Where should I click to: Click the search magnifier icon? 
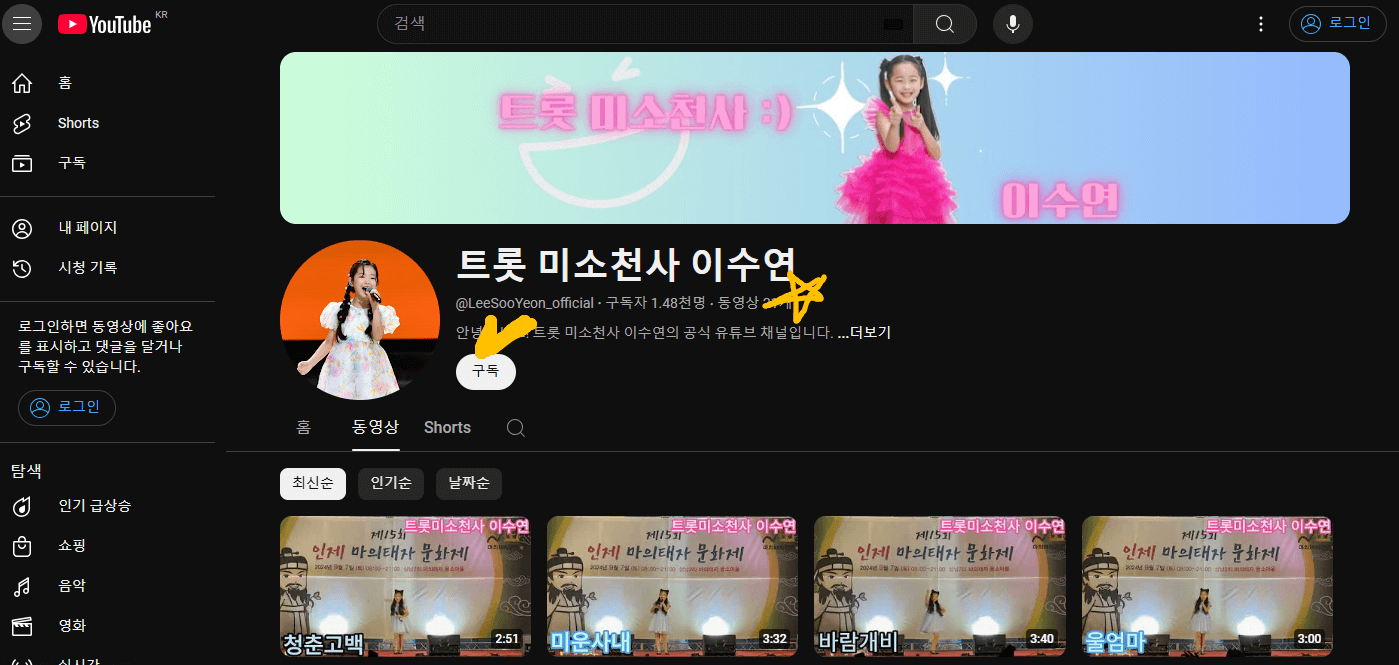click(x=944, y=23)
